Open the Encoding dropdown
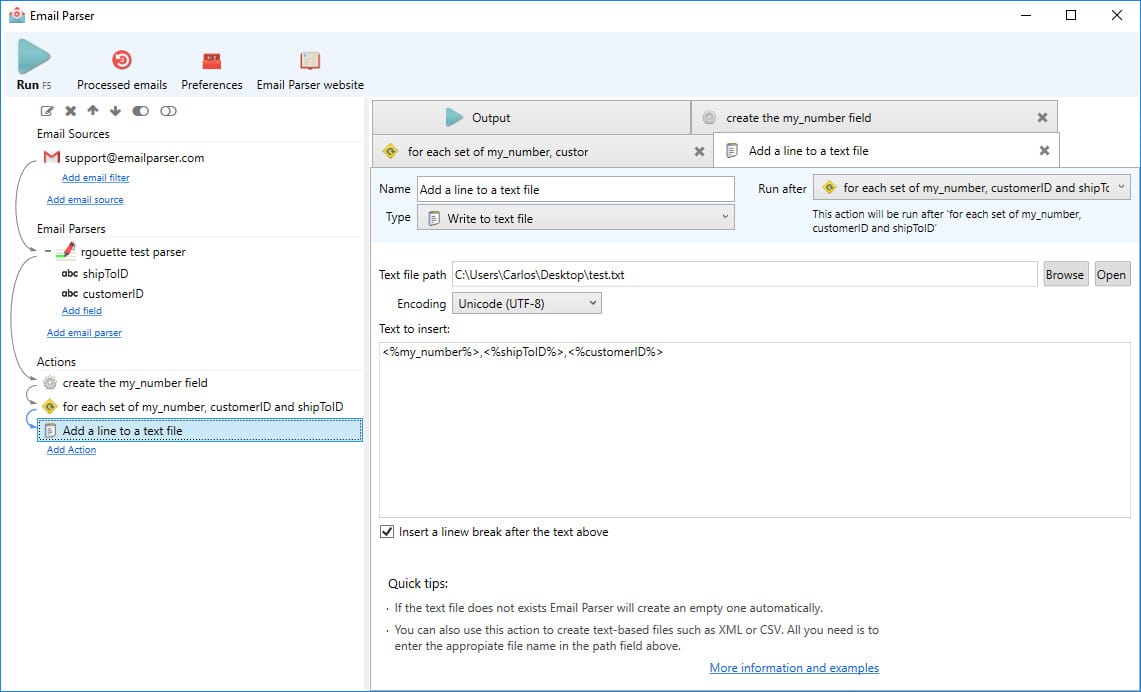The width and height of the screenshot is (1141, 692). 527,303
